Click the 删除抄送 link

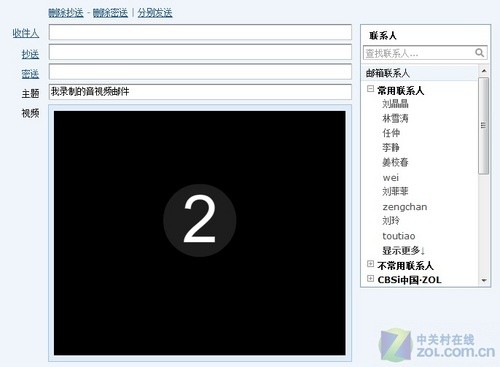pos(66,13)
